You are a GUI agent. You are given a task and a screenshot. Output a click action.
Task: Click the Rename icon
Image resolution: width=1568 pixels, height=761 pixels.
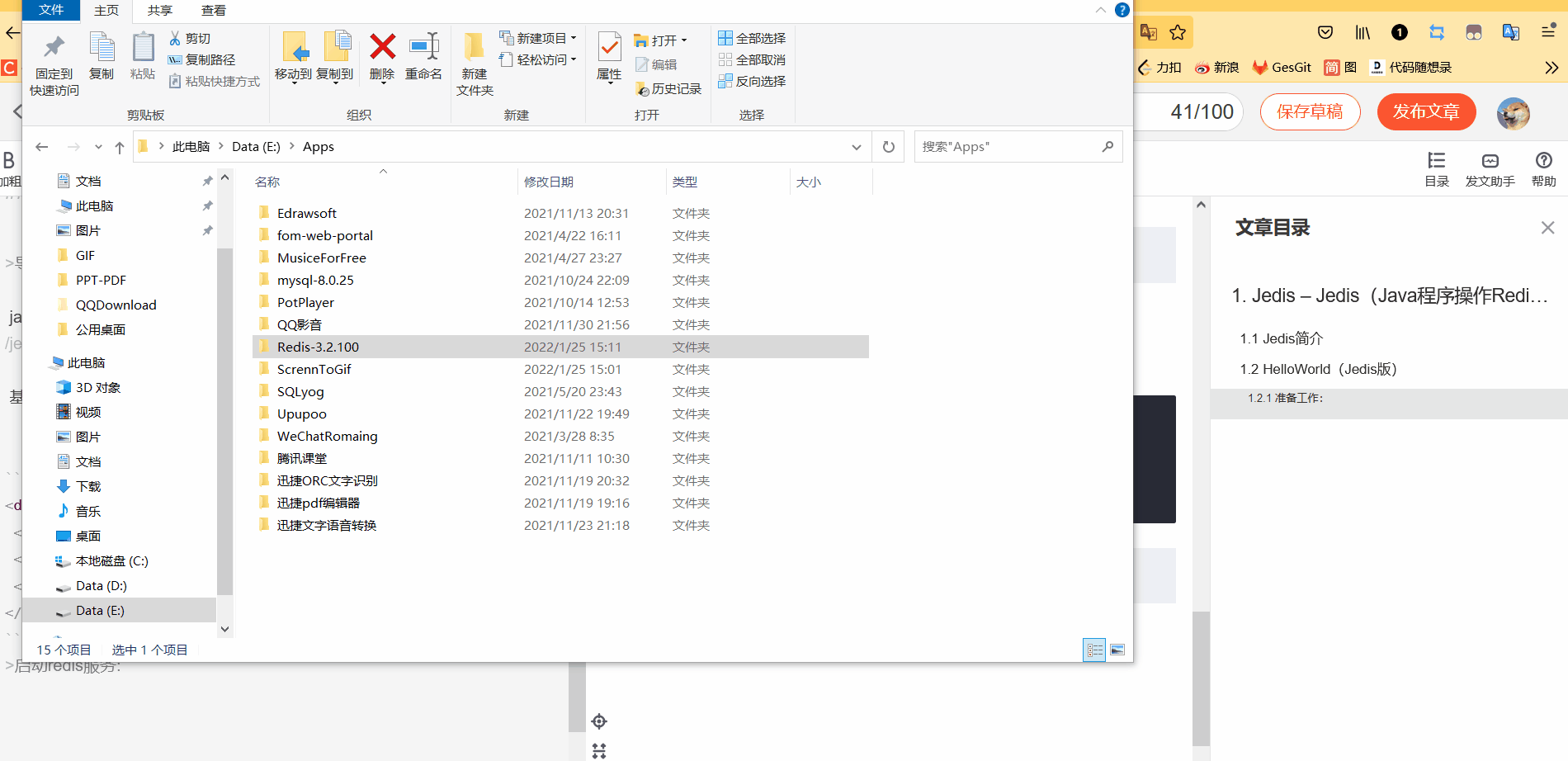coord(424,46)
